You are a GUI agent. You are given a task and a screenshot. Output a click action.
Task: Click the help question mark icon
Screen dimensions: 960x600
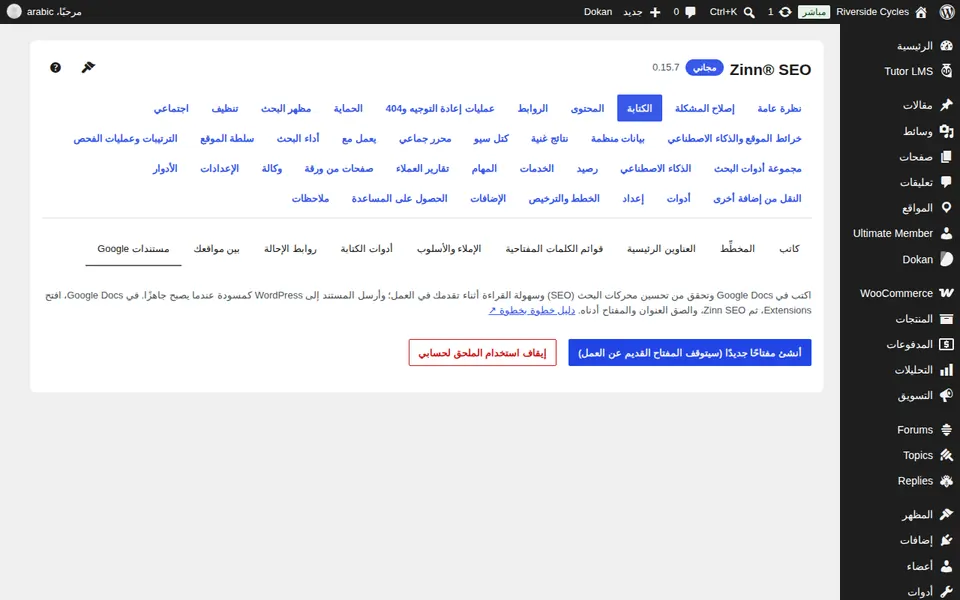(x=55, y=67)
